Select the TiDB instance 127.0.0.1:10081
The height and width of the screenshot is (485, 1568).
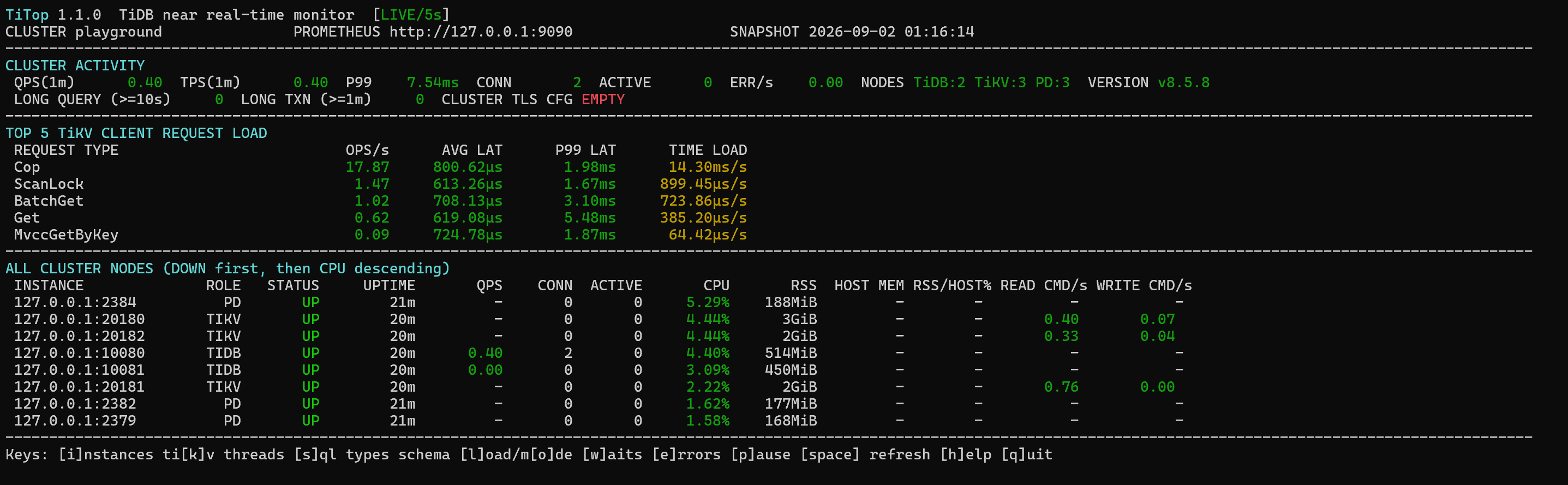coord(79,370)
